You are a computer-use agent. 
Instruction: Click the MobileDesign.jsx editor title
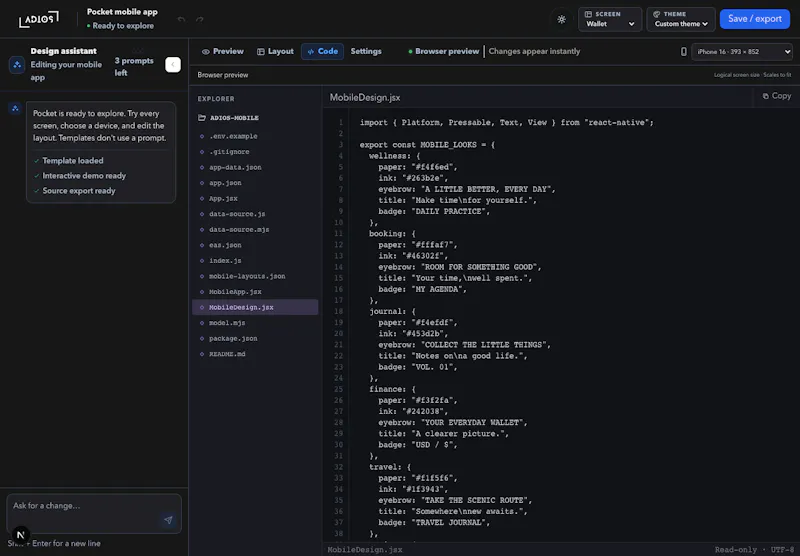click(365, 97)
